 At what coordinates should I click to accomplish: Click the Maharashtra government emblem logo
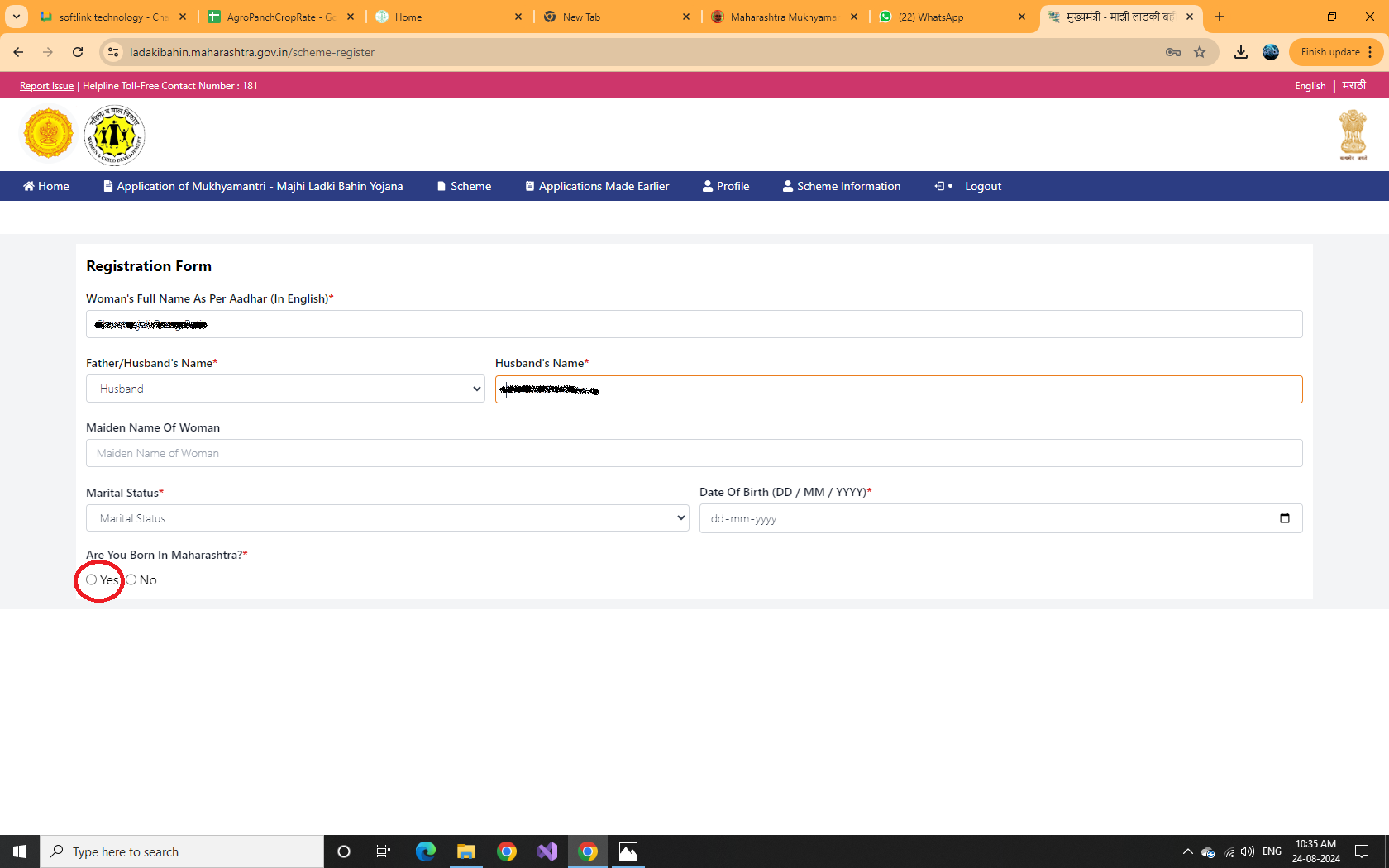point(48,134)
